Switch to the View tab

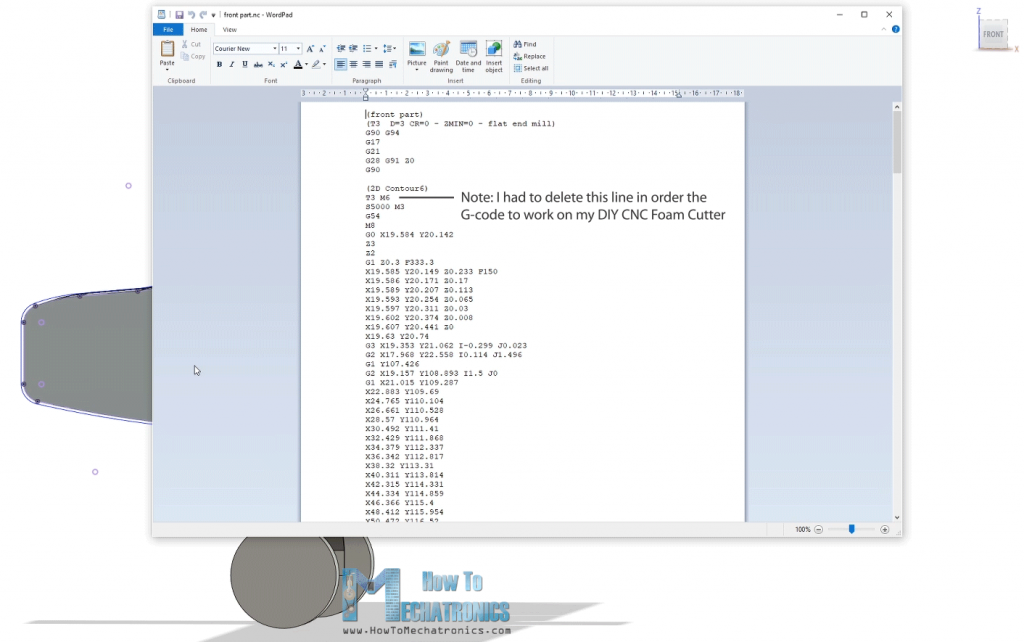(x=229, y=29)
